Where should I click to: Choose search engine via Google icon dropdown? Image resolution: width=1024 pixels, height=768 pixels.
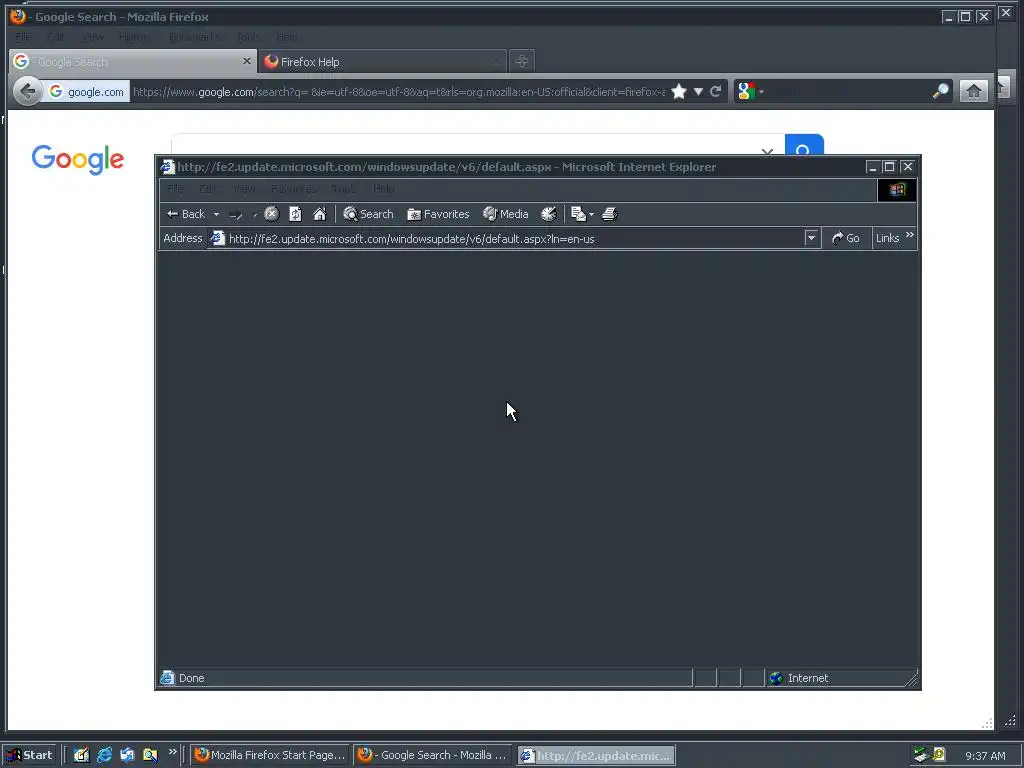[750, 91]
